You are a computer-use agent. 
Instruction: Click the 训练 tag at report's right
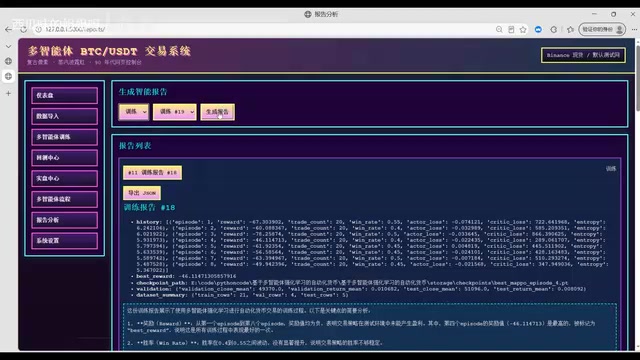pyautogui.click(x=611, y=169)
